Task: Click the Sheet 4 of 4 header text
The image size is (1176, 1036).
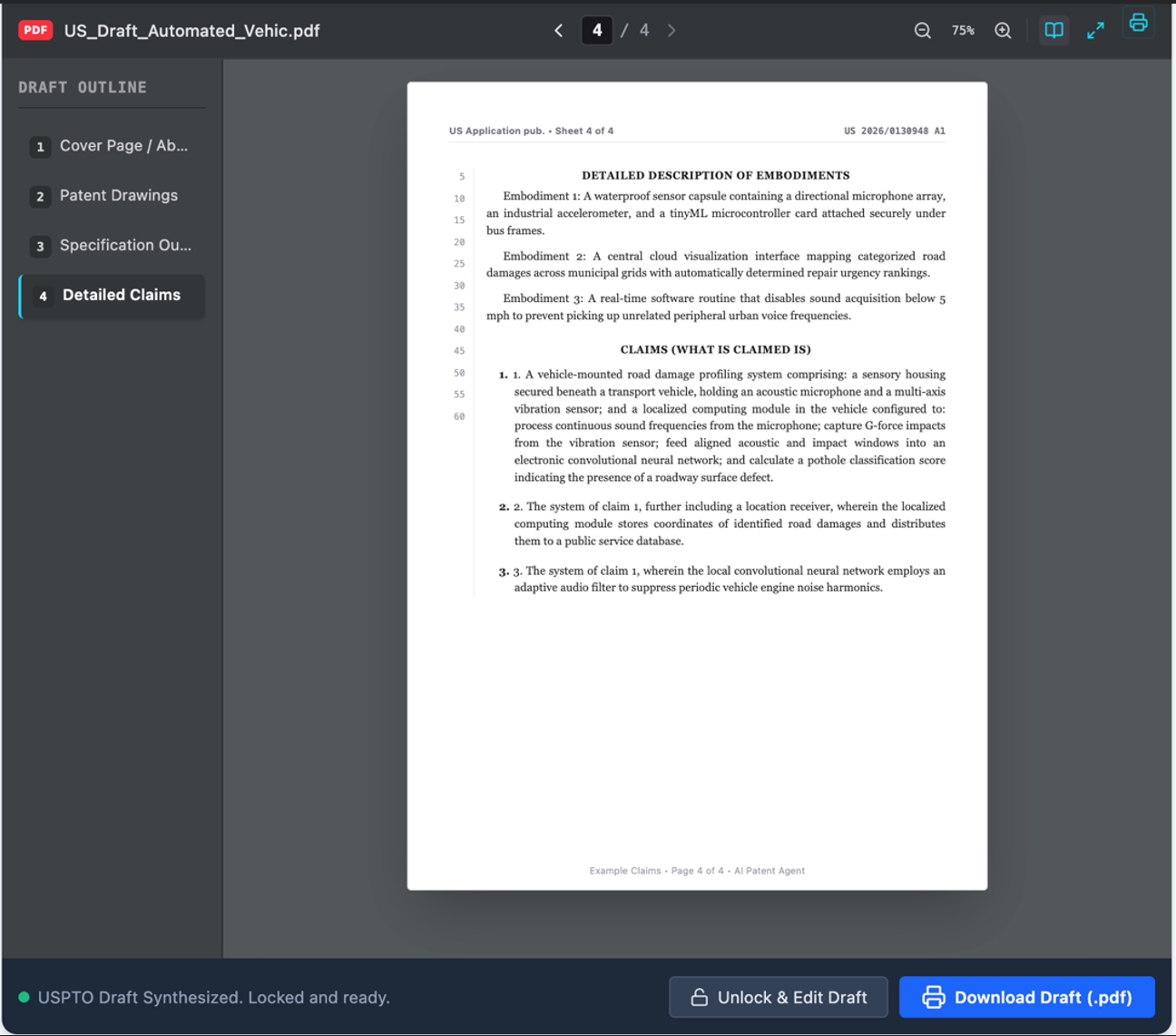Action: point(584,131)
